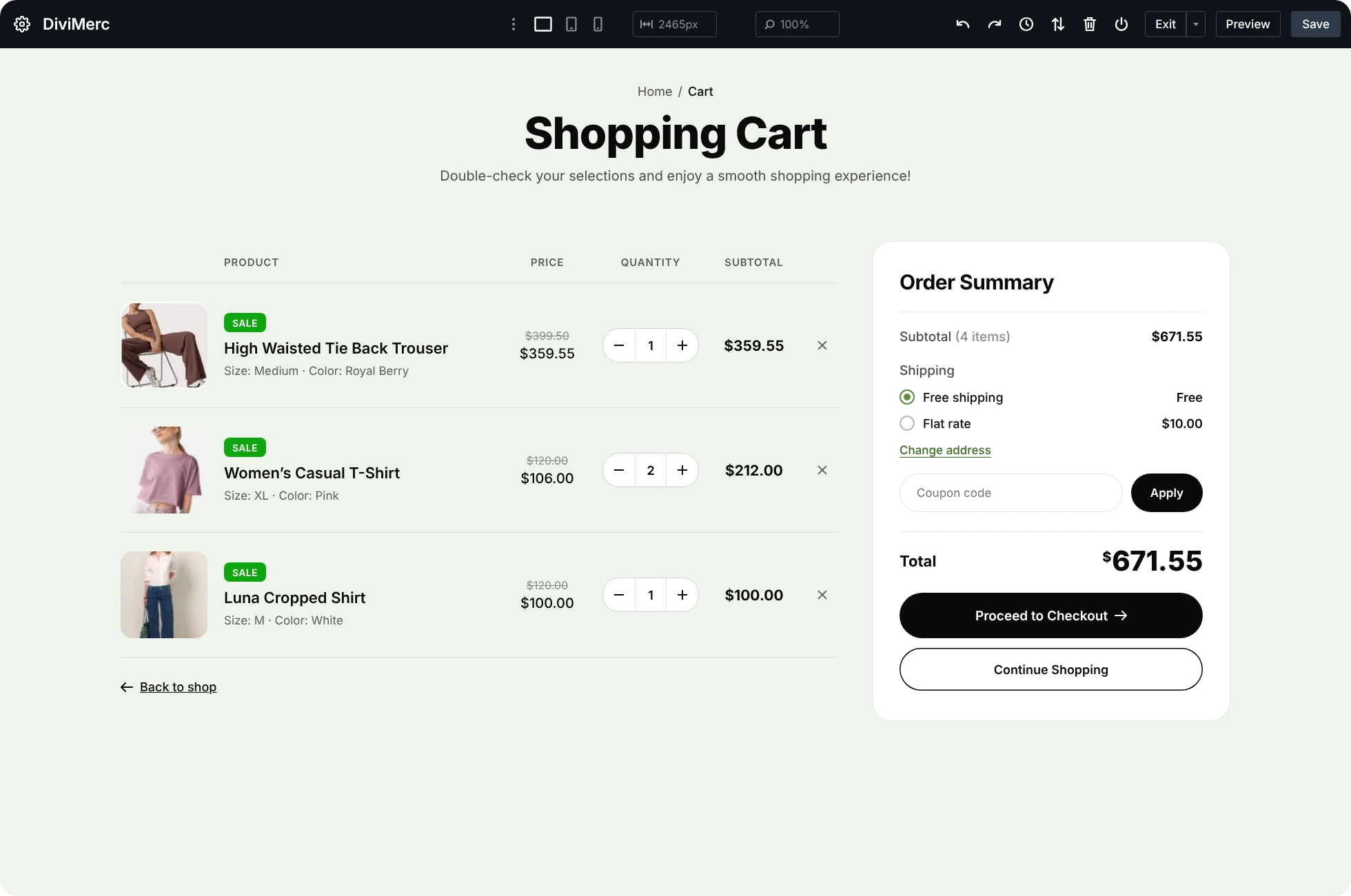Click Luna Cropped Shirt product name
This screenshot has height=896, width=1351.
click(x=294, y=598)
